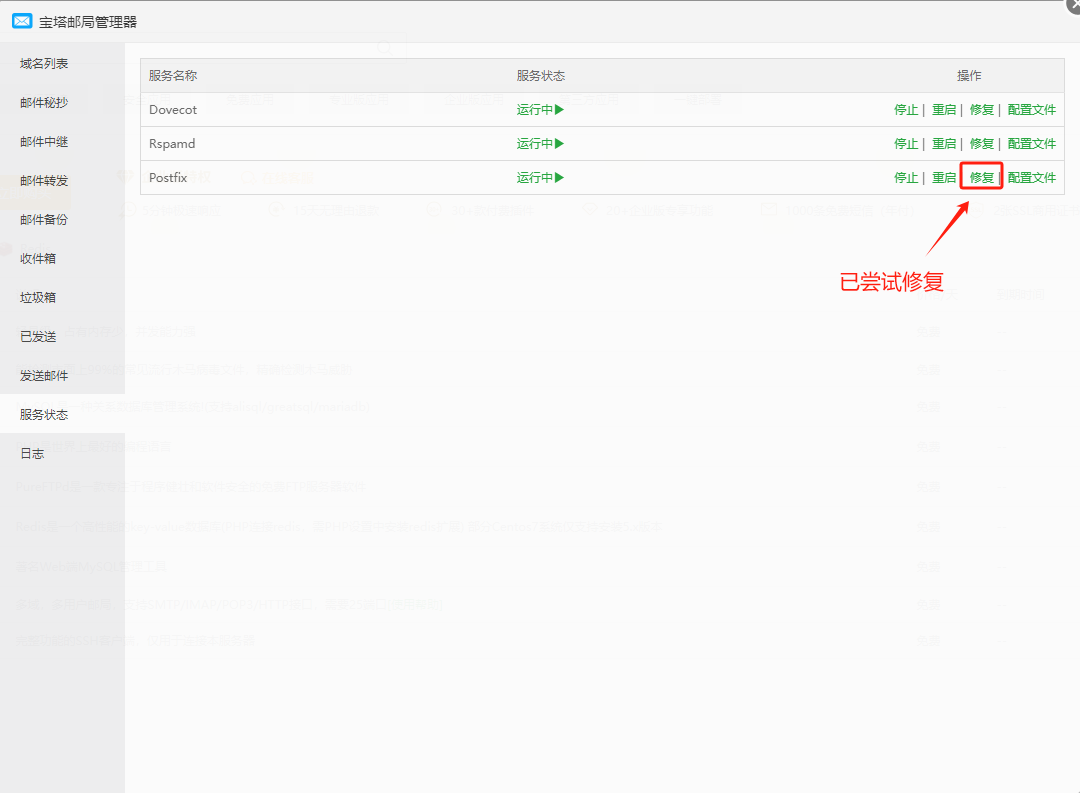
Task: Restart the Rspamd service
Action: (x=944, y=143)
